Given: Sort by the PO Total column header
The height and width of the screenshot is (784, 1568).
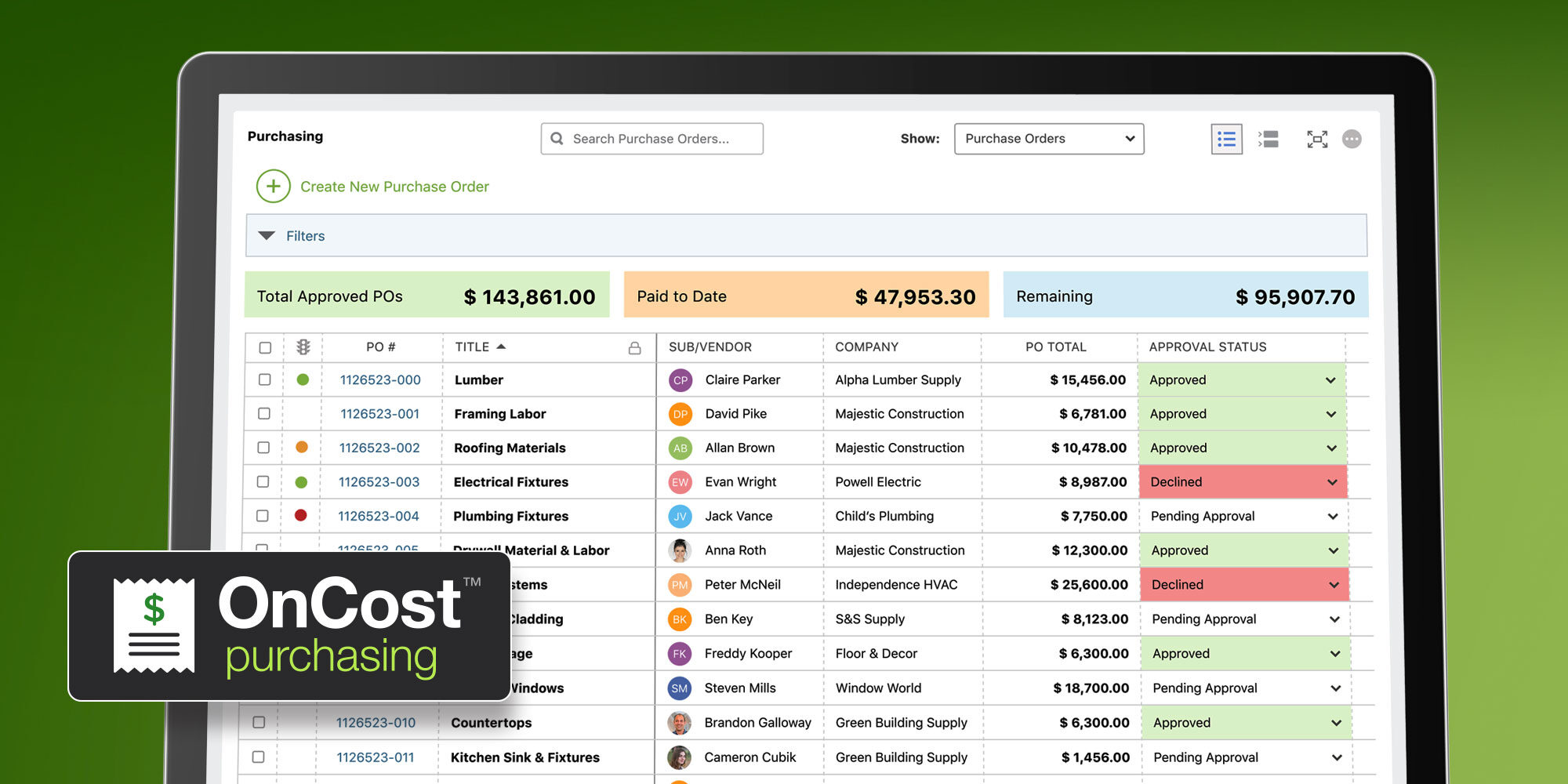Looking at the screenshot, I should click(x=1055, y=347).
